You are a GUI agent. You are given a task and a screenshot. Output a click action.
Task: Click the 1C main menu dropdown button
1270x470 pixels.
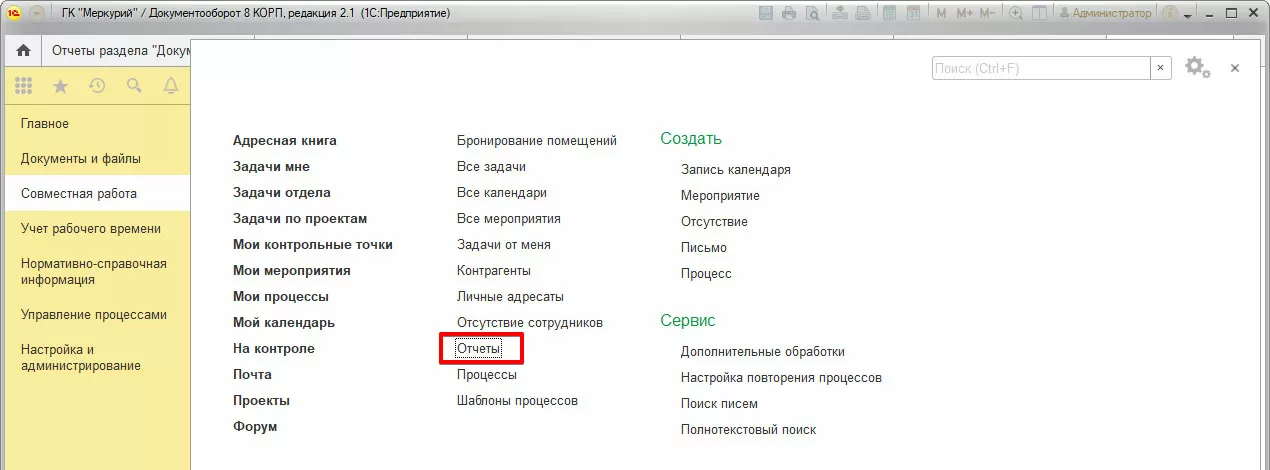(37, 13)
